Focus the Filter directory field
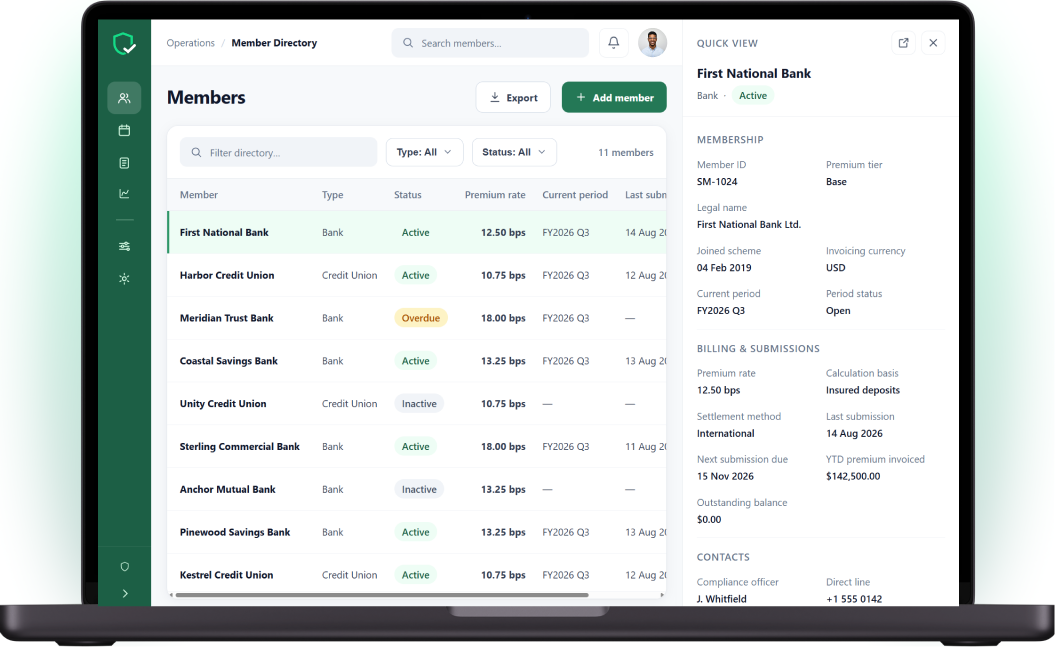The image size is (1055, 647). pos(279,153)
